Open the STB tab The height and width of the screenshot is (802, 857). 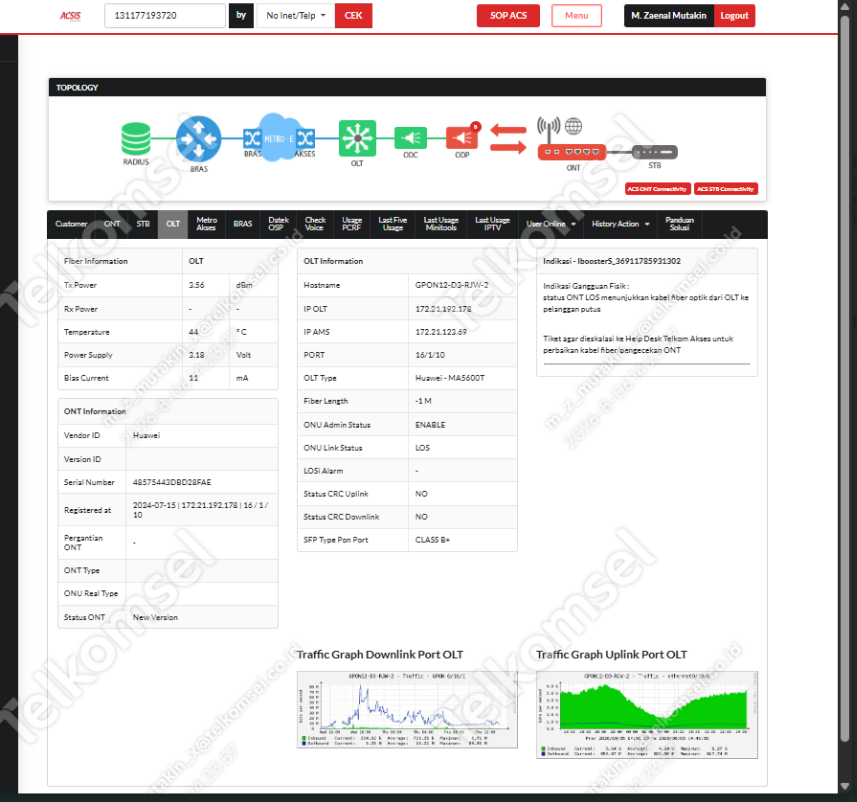[x=143, y=224]
